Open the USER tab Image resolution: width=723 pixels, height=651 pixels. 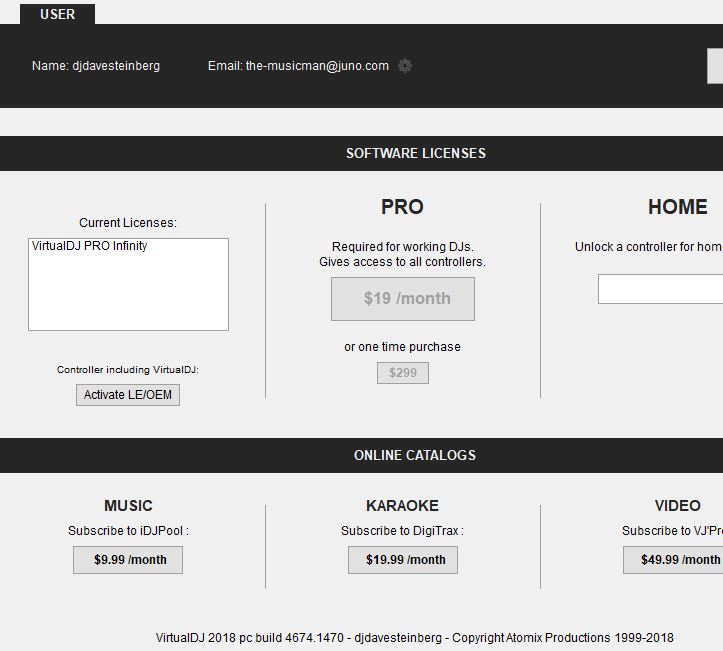pos(57,14)
